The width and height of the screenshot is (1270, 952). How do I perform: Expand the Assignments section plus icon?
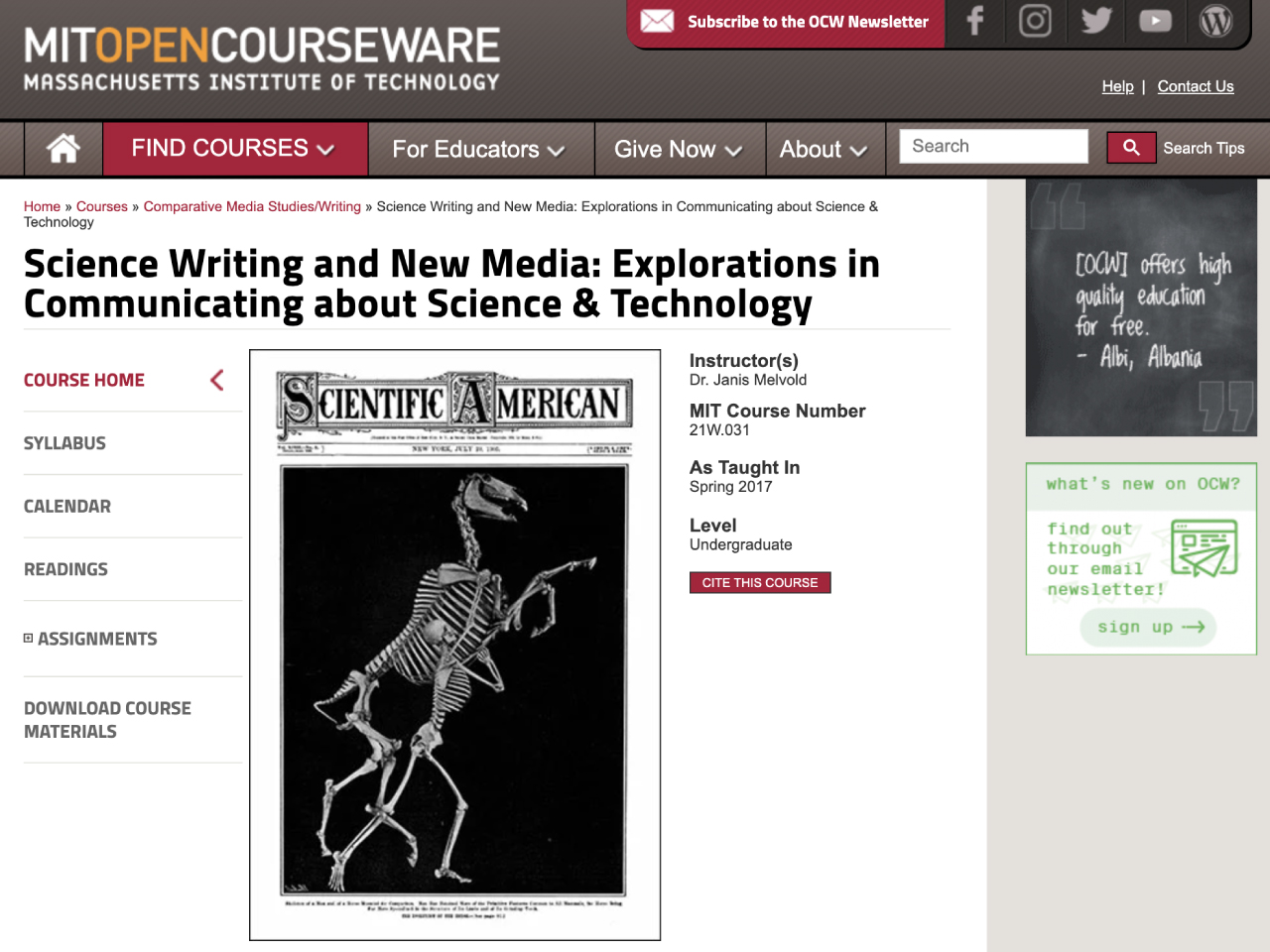tap(28, 639)
